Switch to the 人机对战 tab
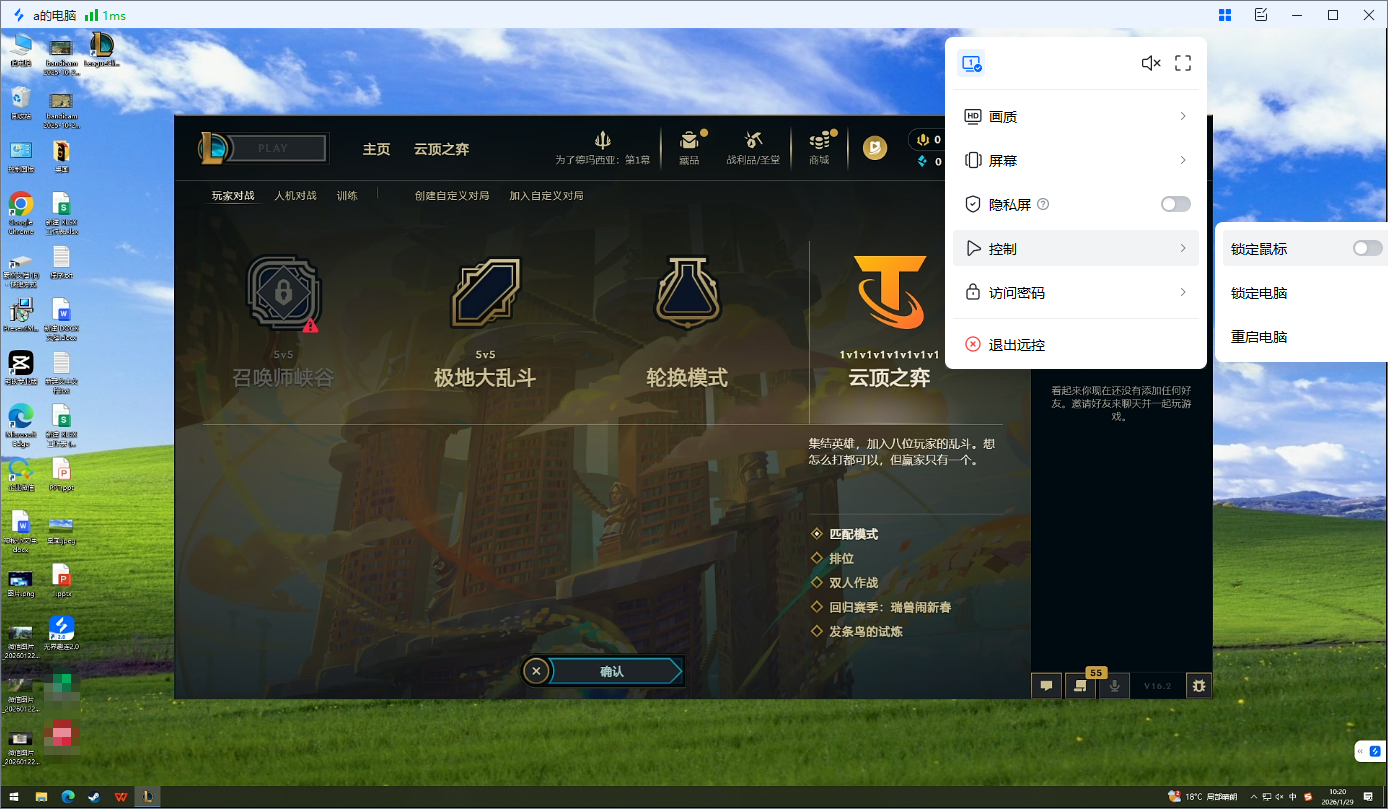This screenshot has height=809, width=1388. (295, 195)
